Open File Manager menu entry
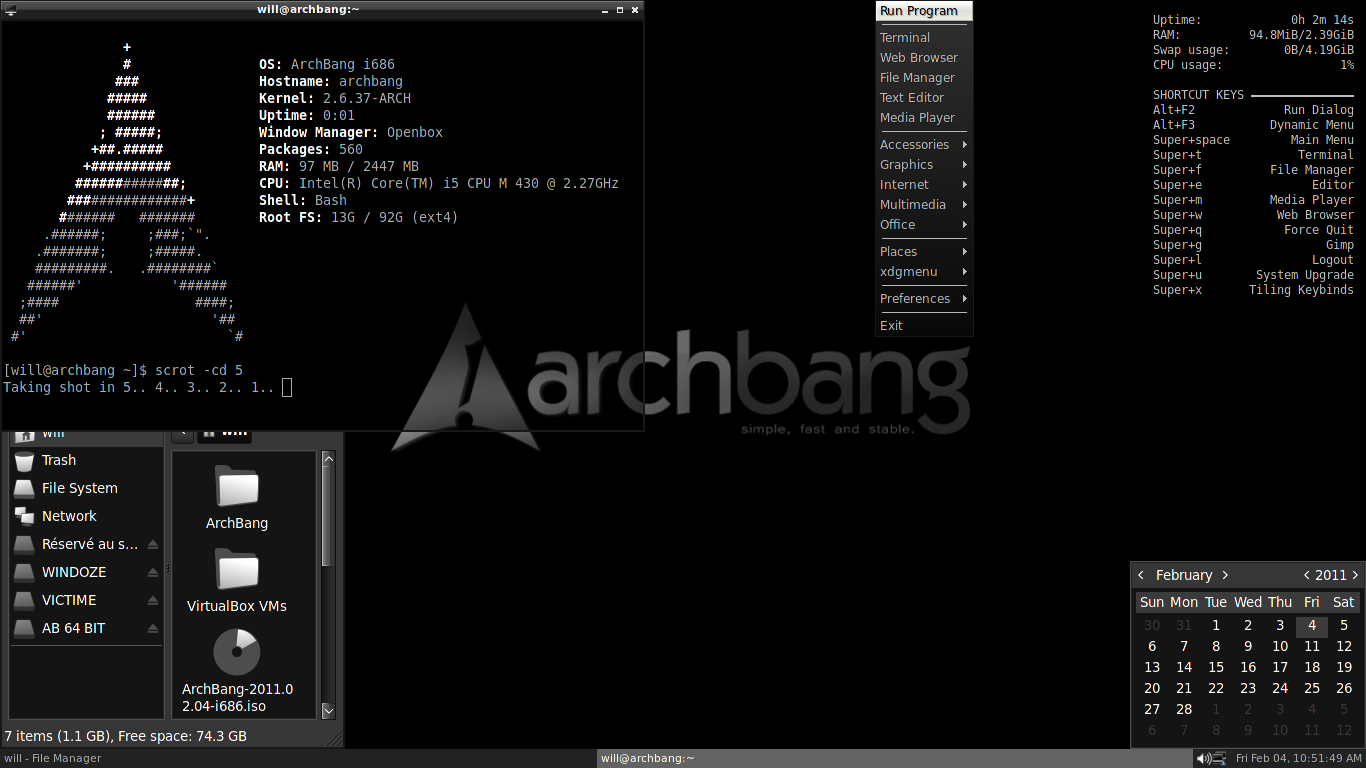Viewport: 1366px width, 768px height. (x=924, y=77)
